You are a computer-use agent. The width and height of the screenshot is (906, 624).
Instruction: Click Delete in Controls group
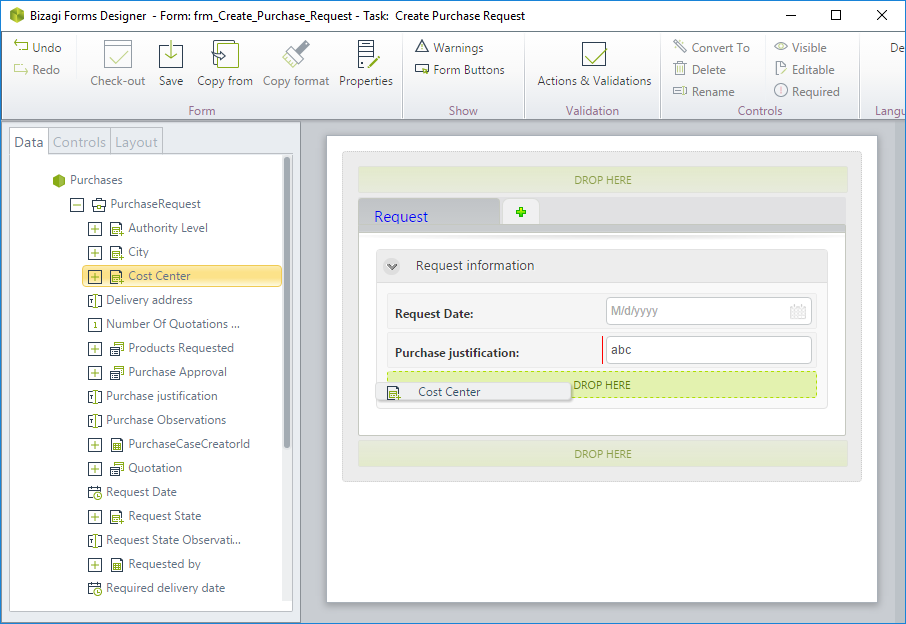click(700, 69)
